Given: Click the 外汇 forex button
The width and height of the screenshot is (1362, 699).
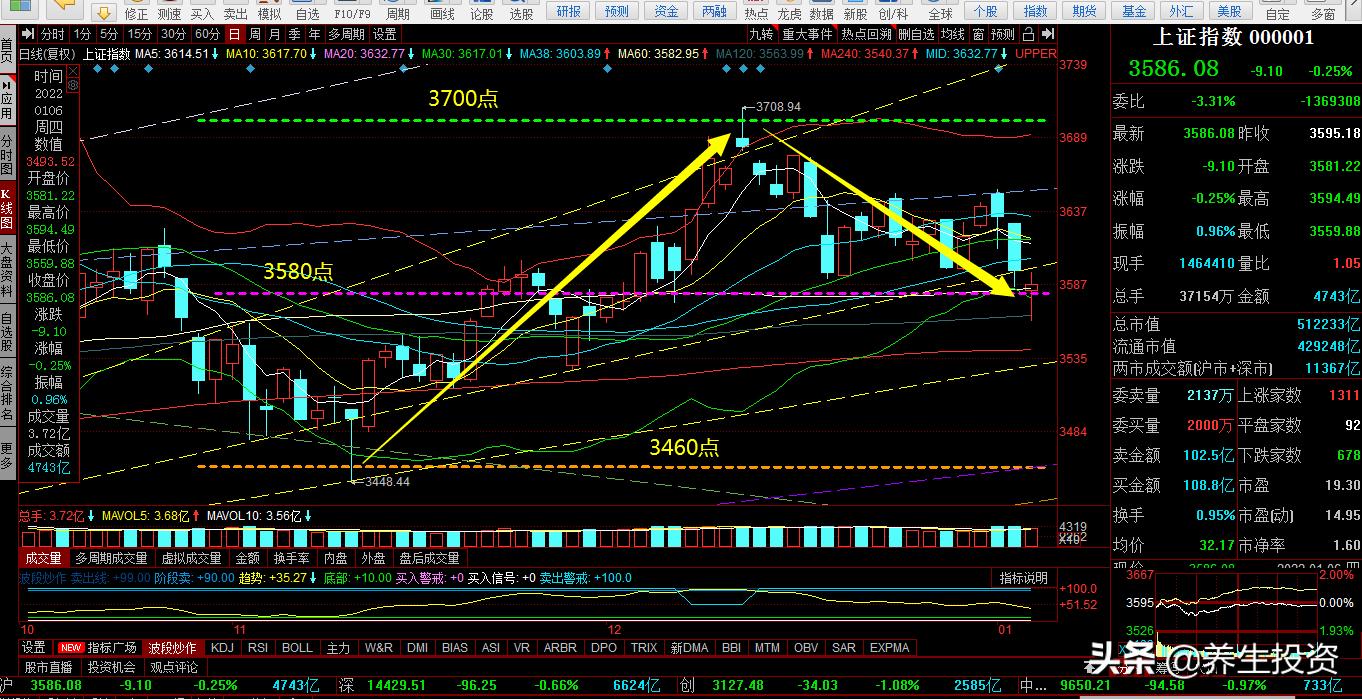Looking at the screenshot, I should pyautogui.click(x=1181, y=11).
